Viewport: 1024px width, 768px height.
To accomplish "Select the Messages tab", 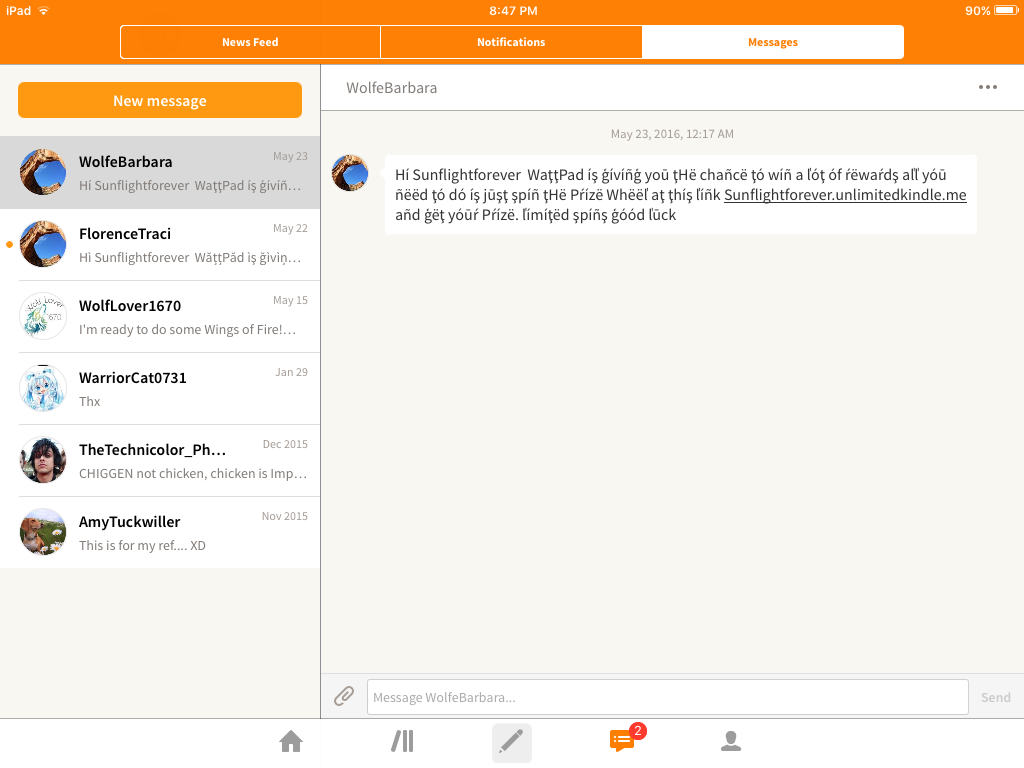I will point(773,42).
